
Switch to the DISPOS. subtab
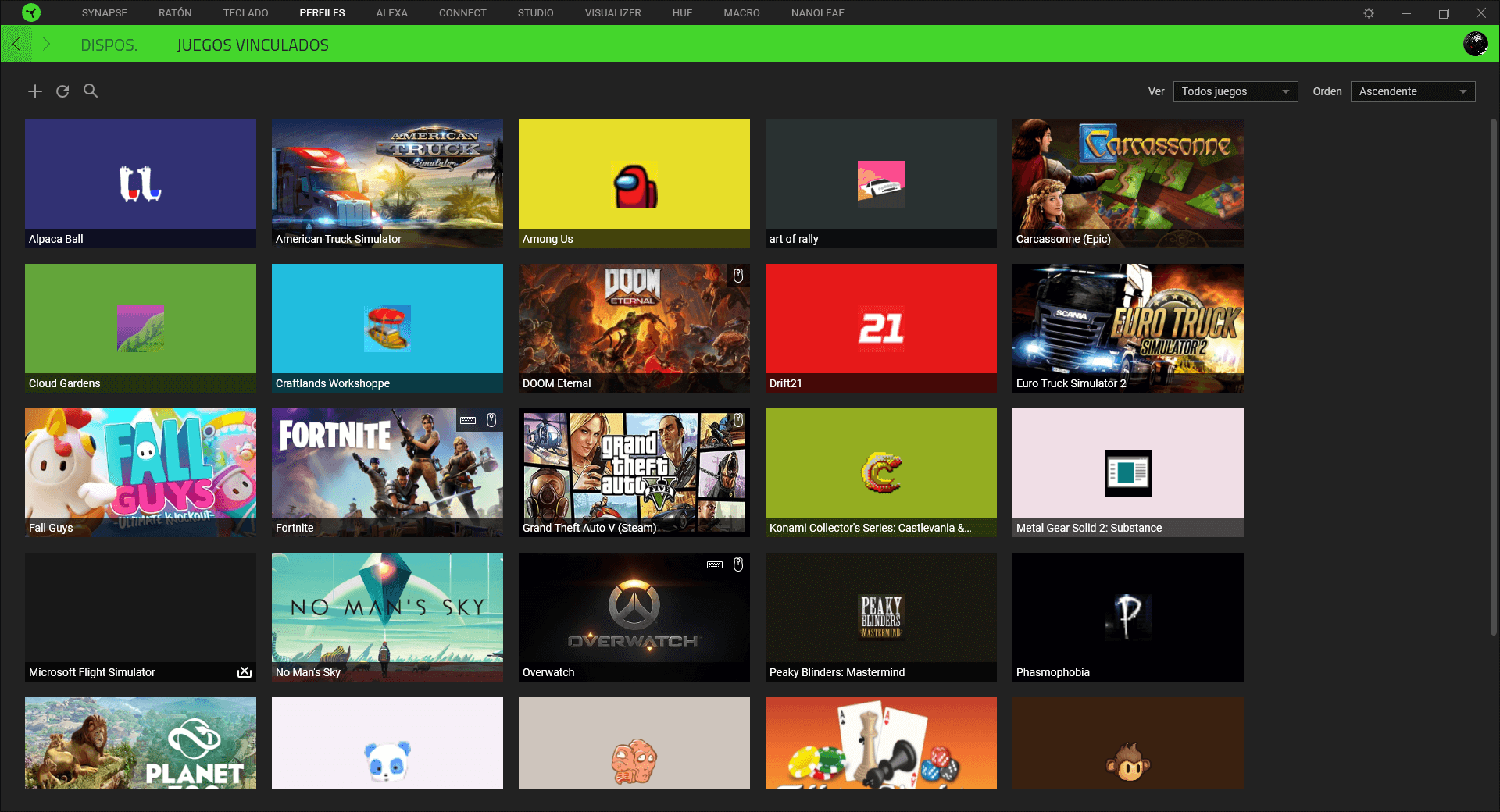click(x=109, y=45)
